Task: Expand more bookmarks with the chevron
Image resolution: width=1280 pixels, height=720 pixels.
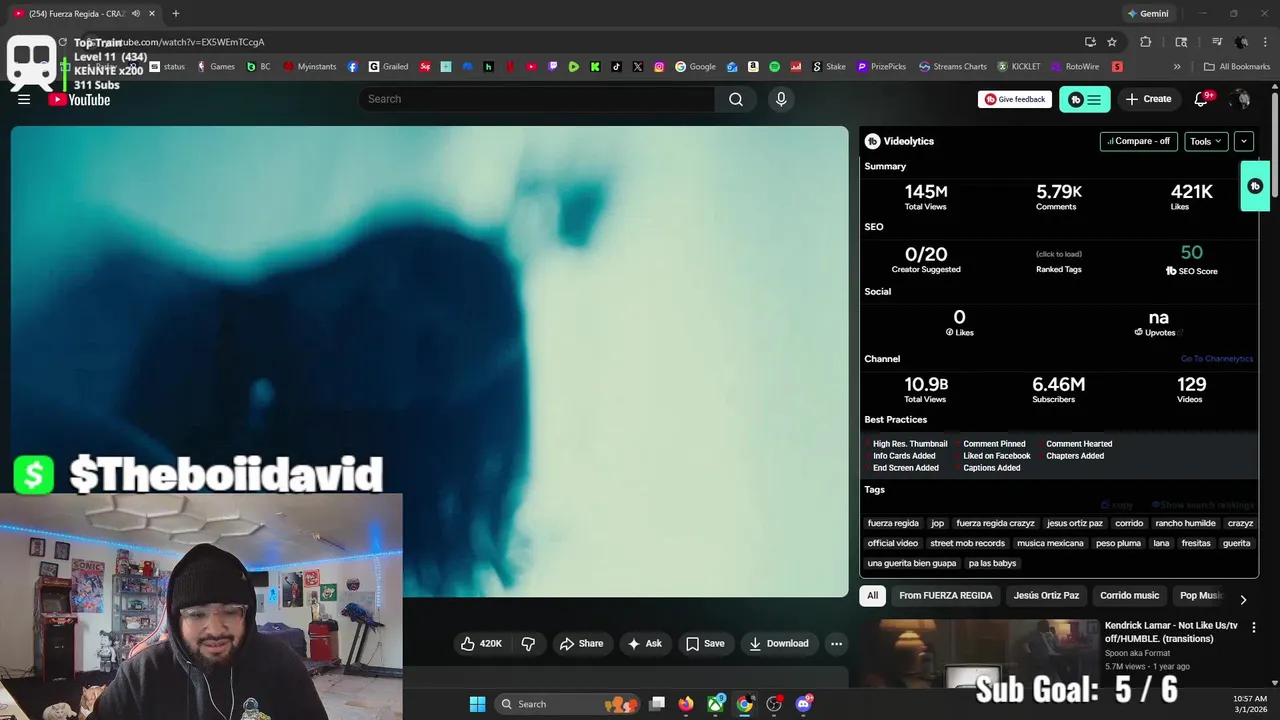Action: tap(1177, 67)
